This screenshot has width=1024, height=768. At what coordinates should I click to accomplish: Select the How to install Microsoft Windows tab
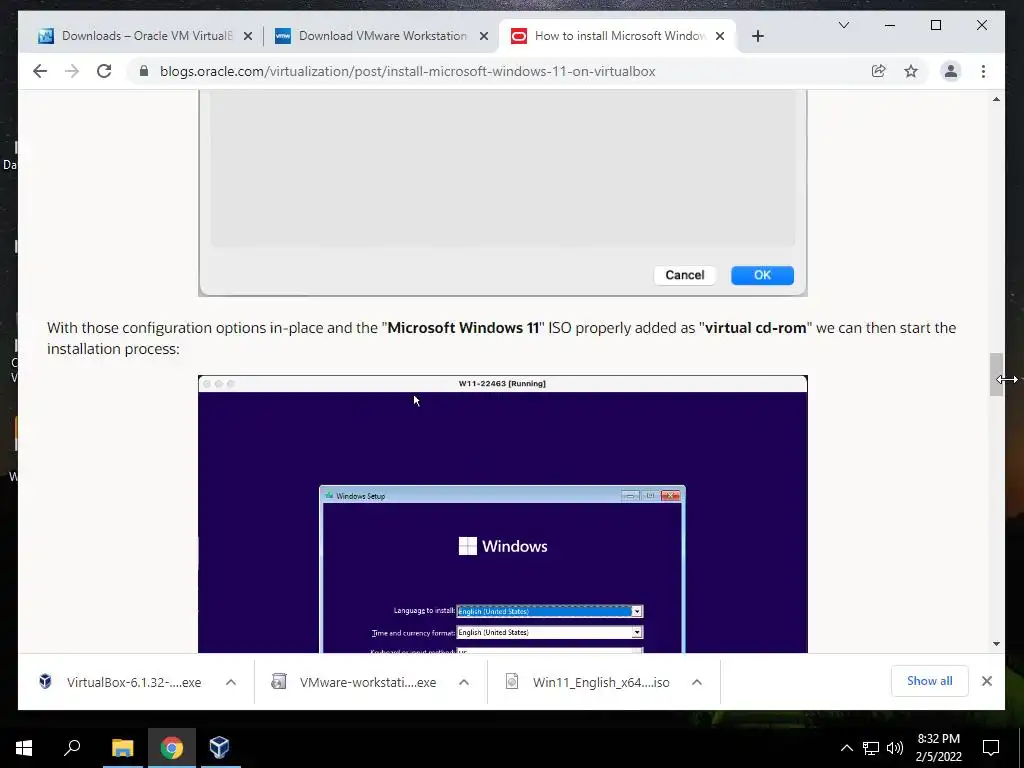(x=618, y=36)
